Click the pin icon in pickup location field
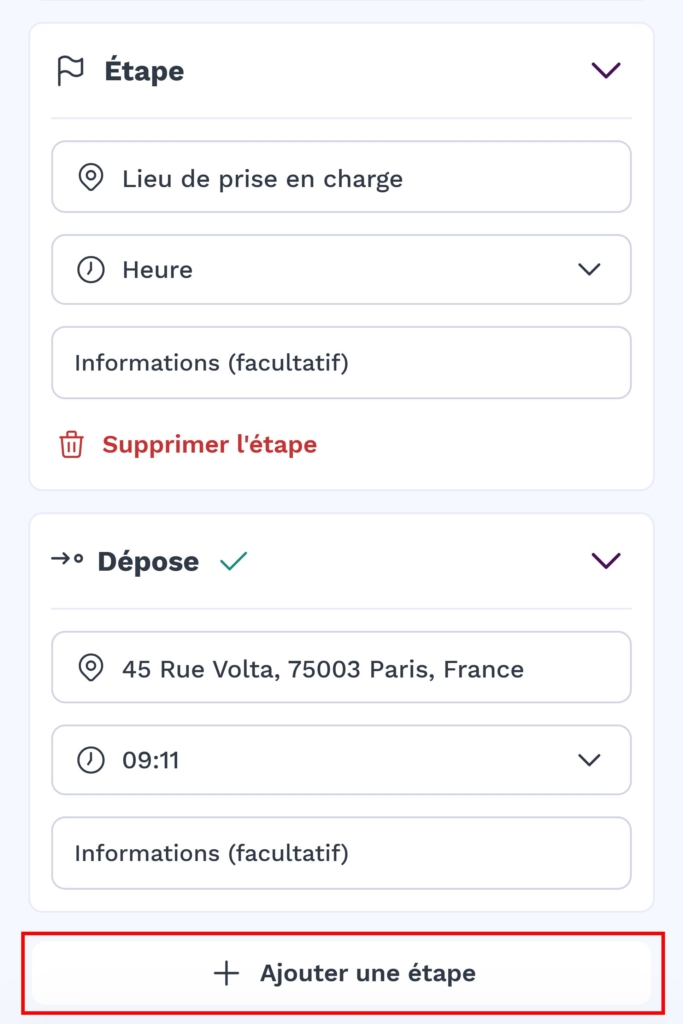 point(91,178)
